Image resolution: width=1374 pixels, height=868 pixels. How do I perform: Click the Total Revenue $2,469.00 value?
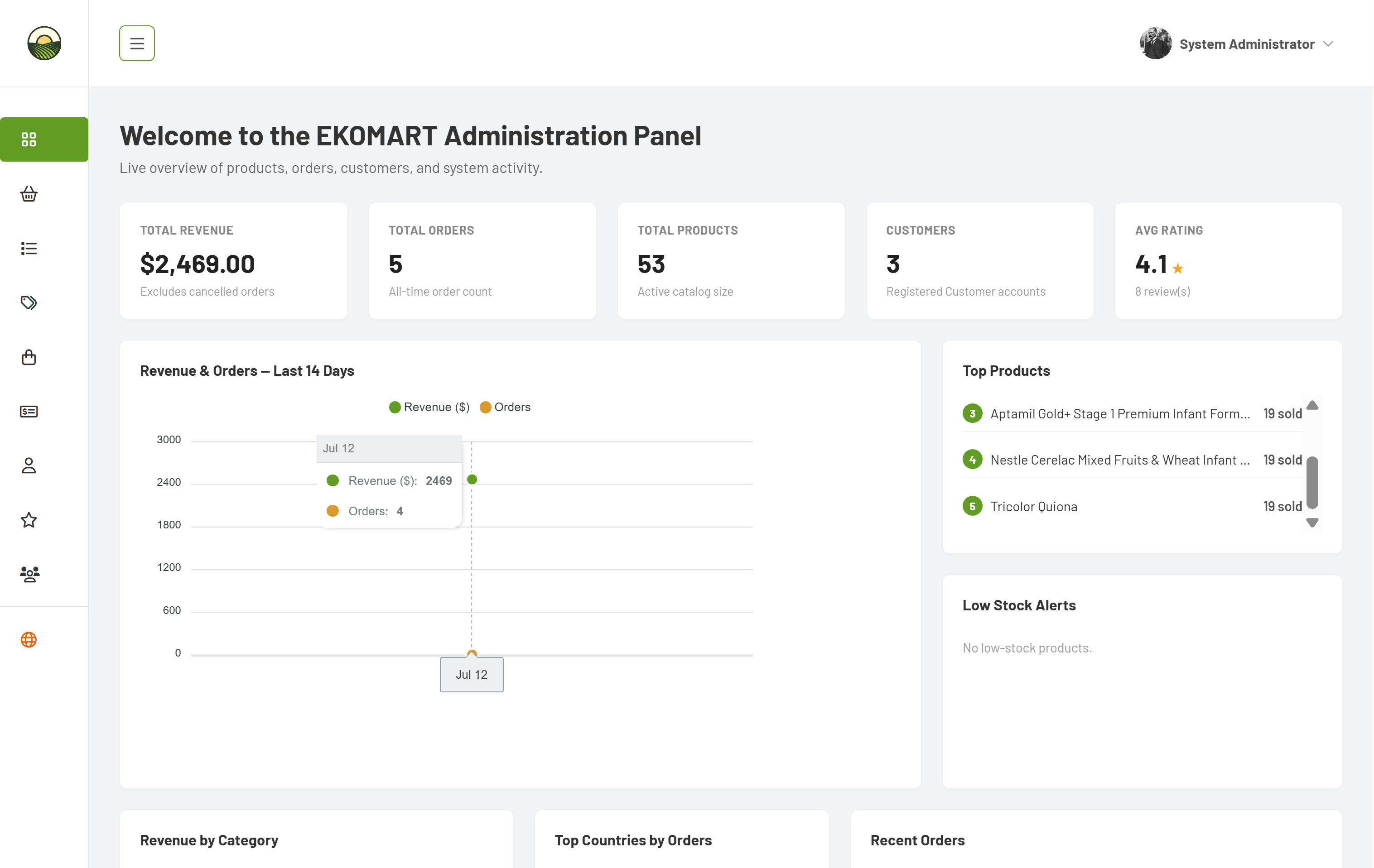[198, 264]
